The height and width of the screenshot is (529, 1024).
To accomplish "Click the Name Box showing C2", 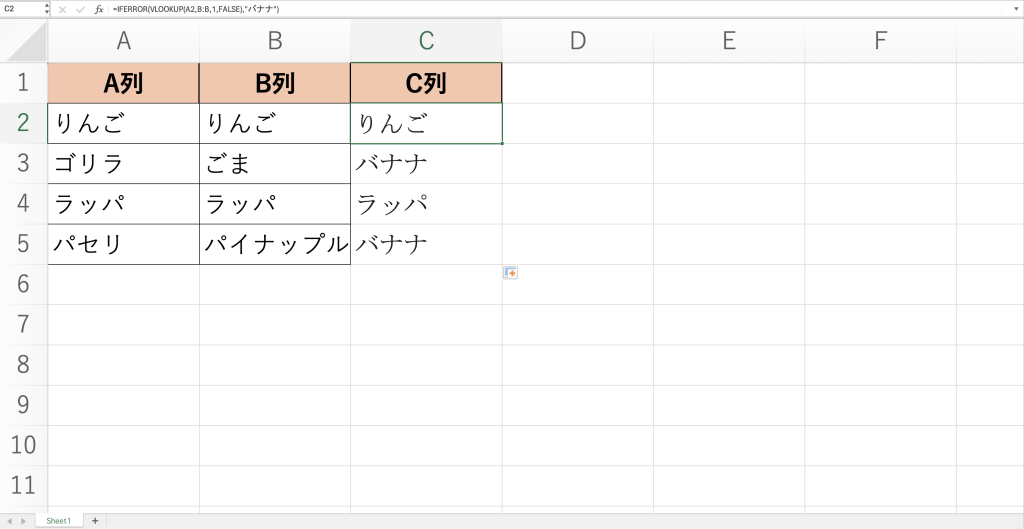I will pos(20,8).
